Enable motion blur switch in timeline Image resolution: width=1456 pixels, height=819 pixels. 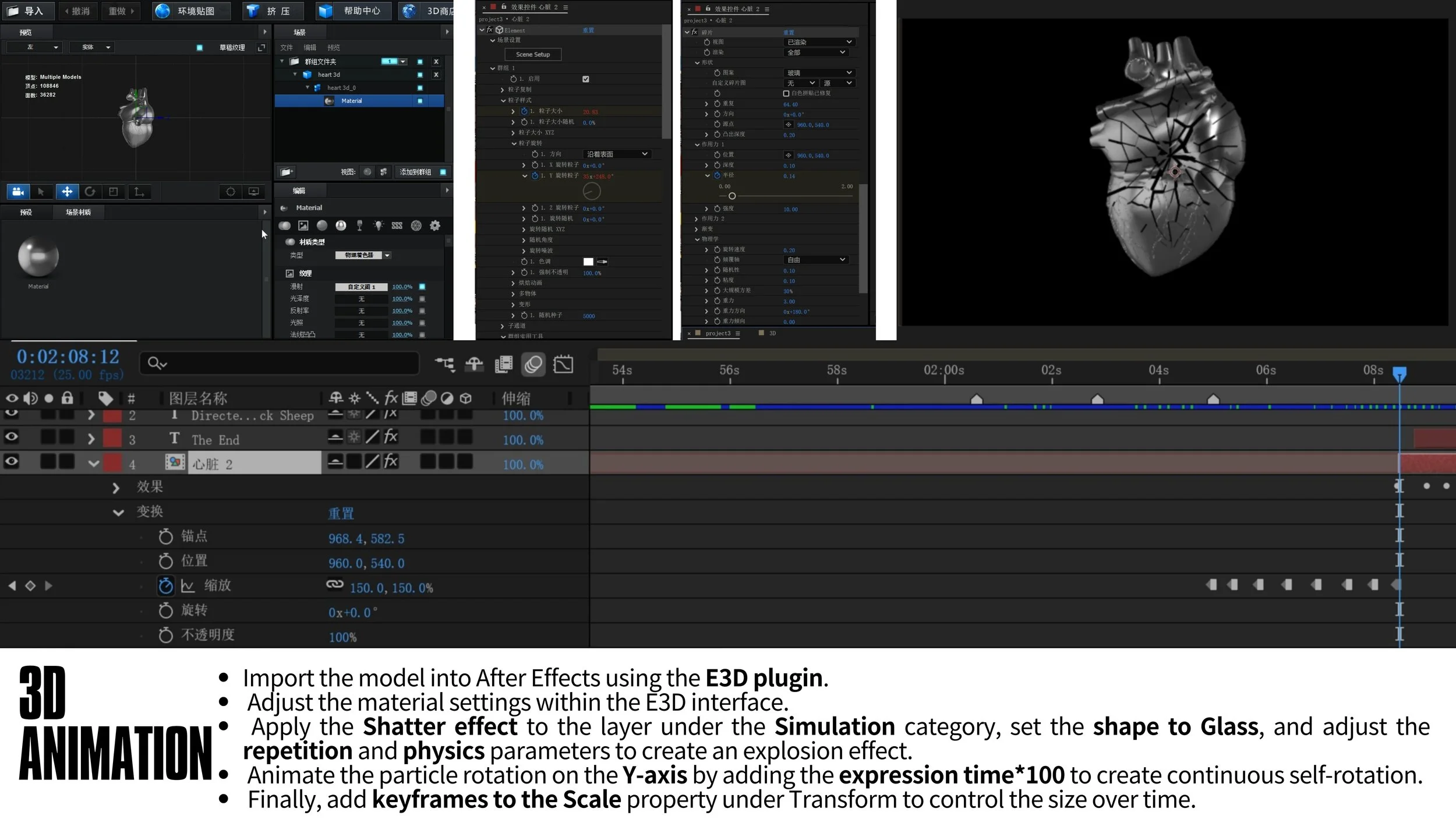coord(533,365)
